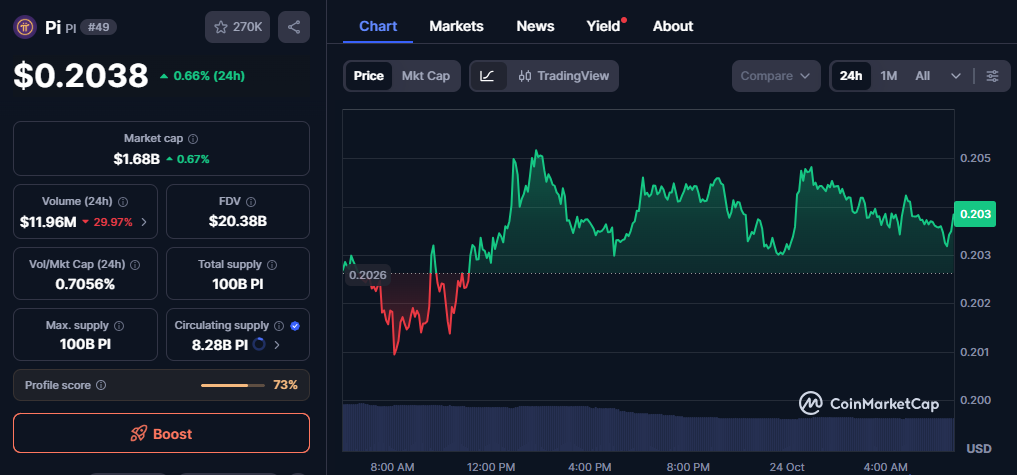The height and width of the screenshot is (475, 1017).
Task: Click the Boost button
Action: coord(161,434)
